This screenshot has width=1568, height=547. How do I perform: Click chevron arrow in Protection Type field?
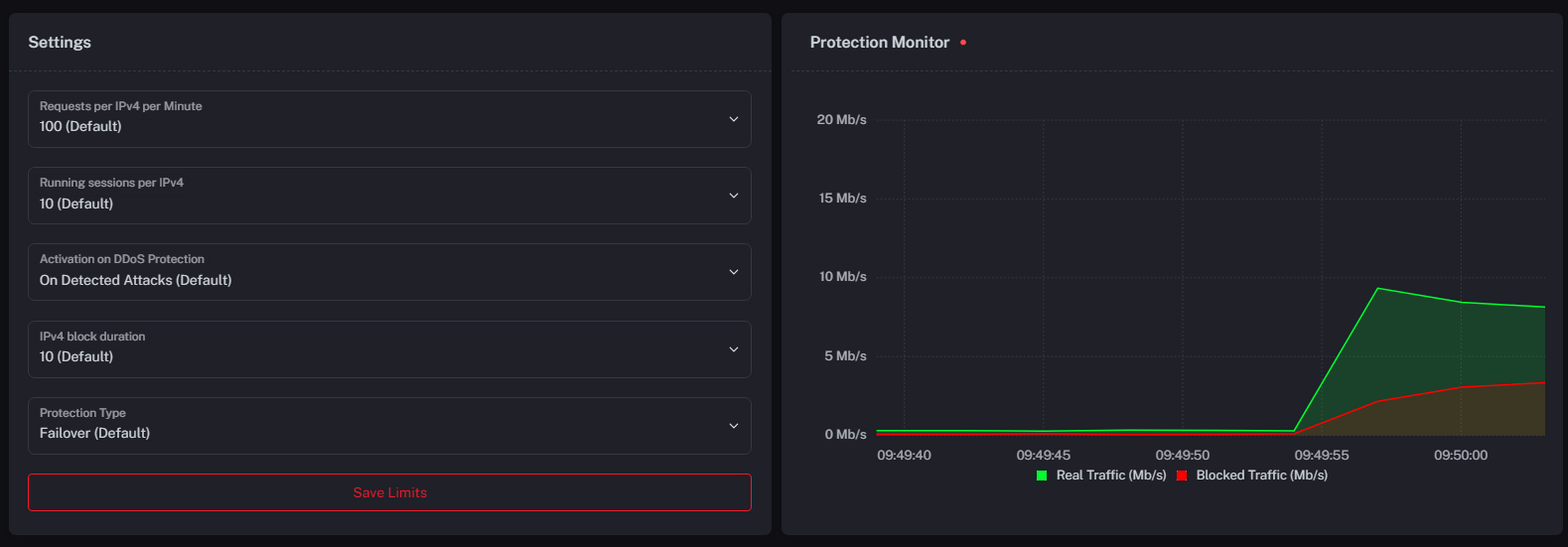[x=734, y=426]
